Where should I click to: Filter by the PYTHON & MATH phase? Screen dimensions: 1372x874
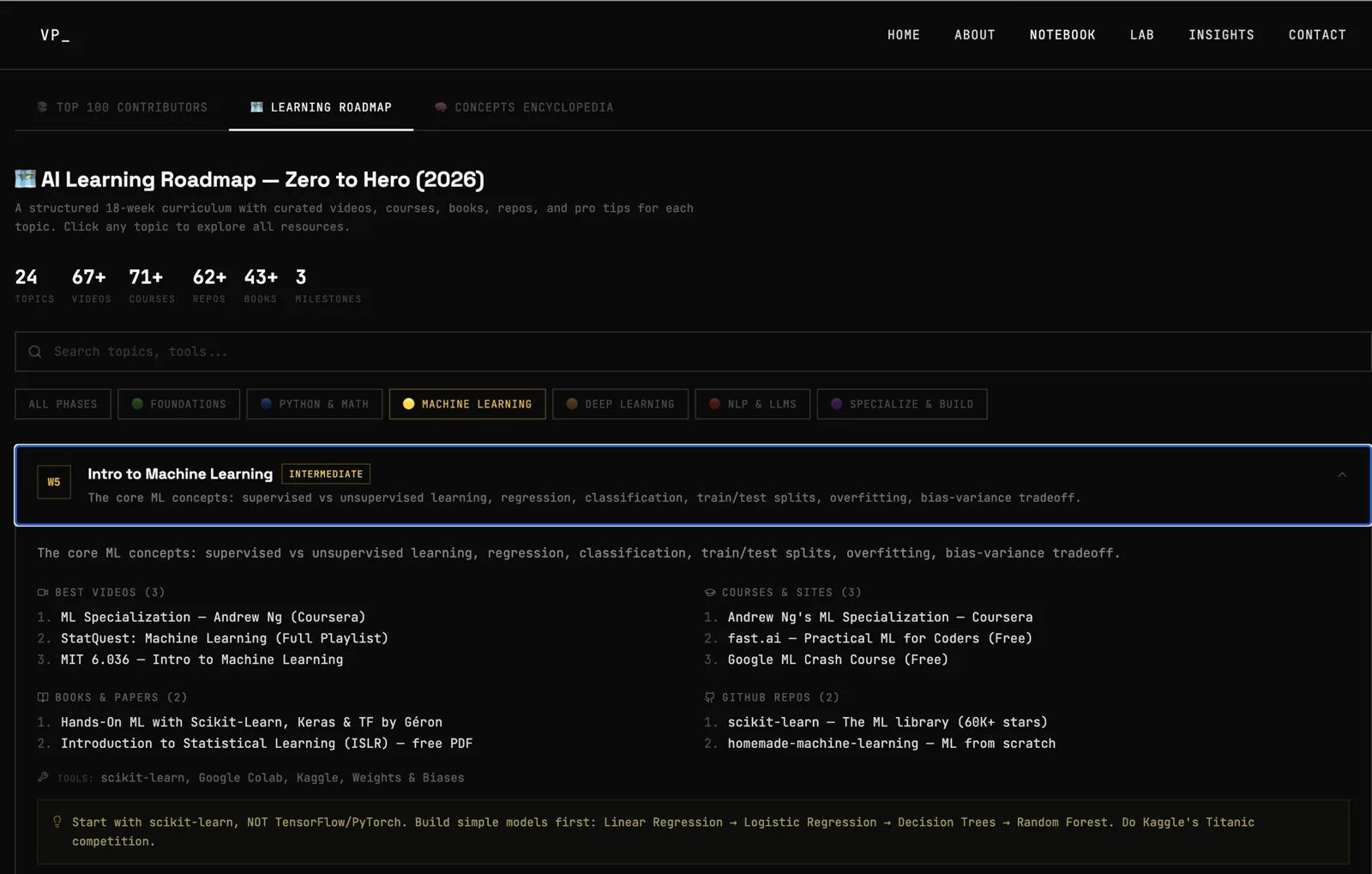pos(314,404)
